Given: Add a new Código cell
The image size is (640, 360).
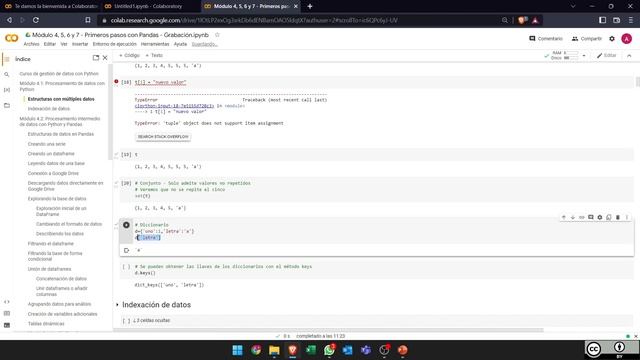Looking at the screenshot, I should coord(129,56).
